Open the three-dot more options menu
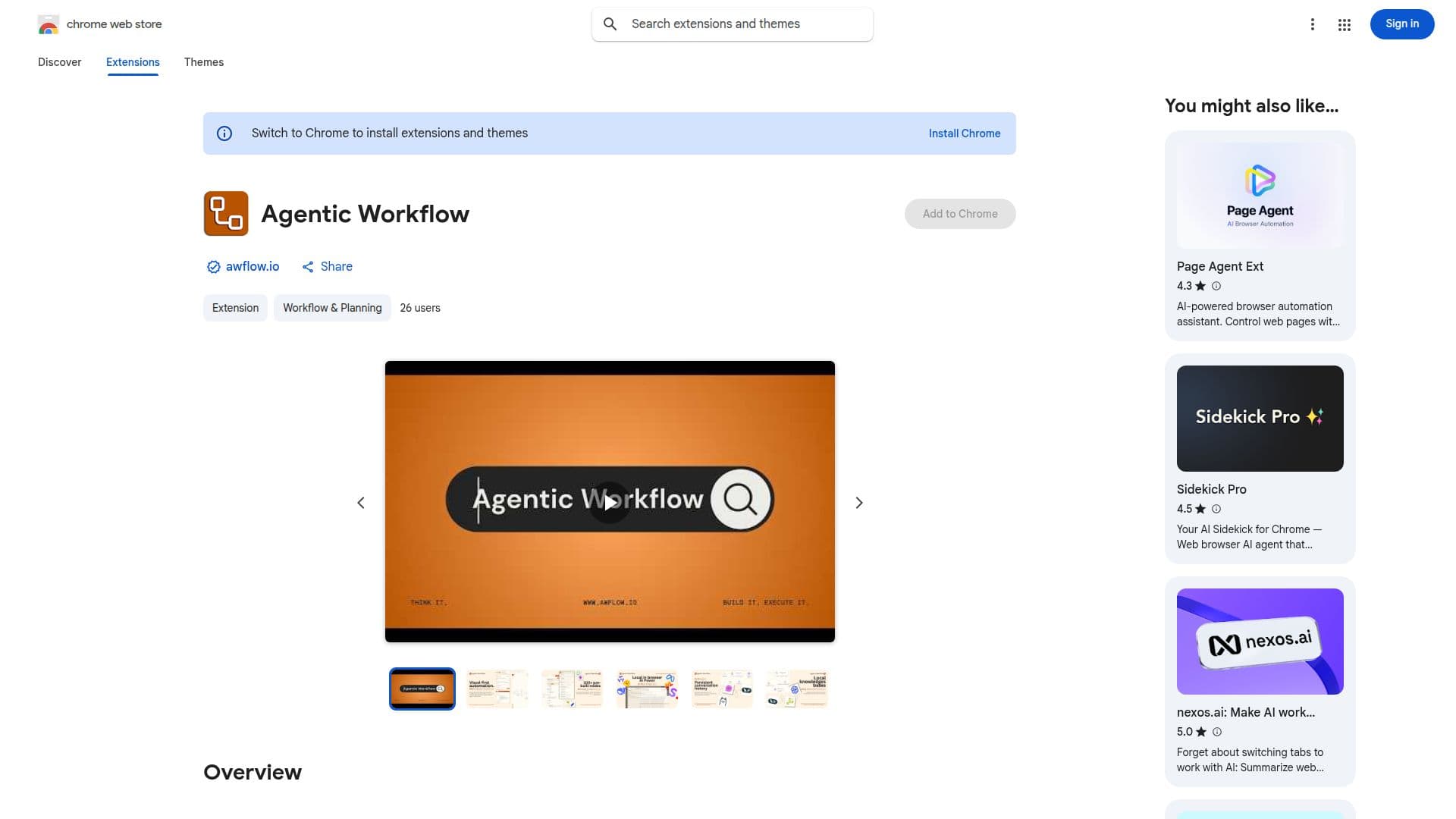Viewport: 1456px width, 819px height. click(x=1312, y=24)
